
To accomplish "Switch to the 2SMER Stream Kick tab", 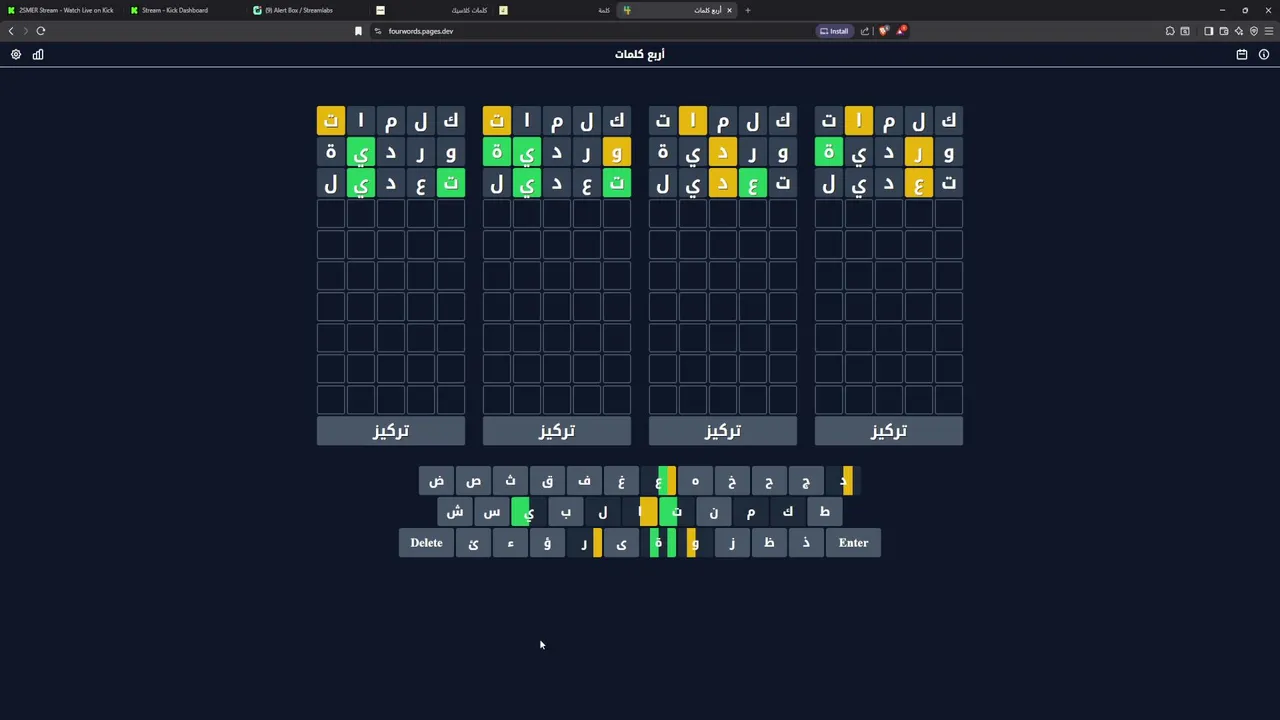I will 62,10.
